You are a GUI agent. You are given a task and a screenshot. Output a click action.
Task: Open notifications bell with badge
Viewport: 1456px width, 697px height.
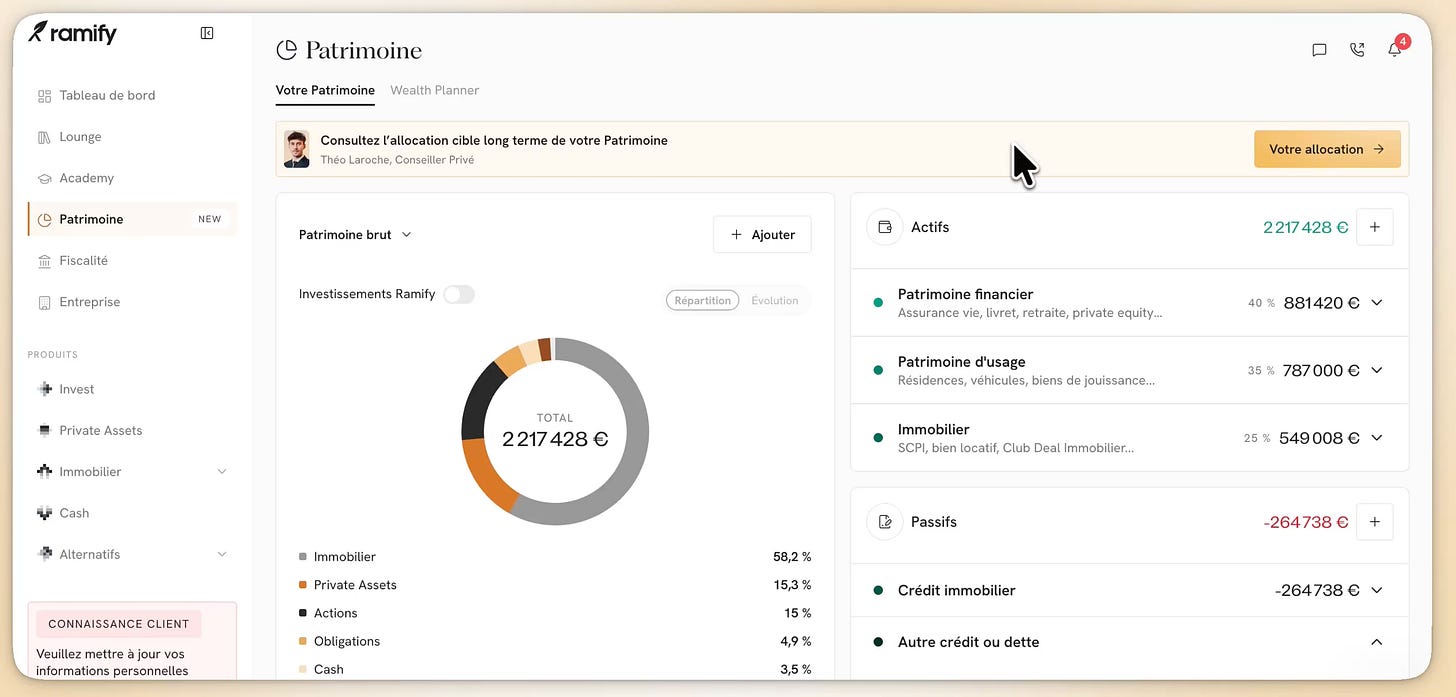coord(1396,47)
